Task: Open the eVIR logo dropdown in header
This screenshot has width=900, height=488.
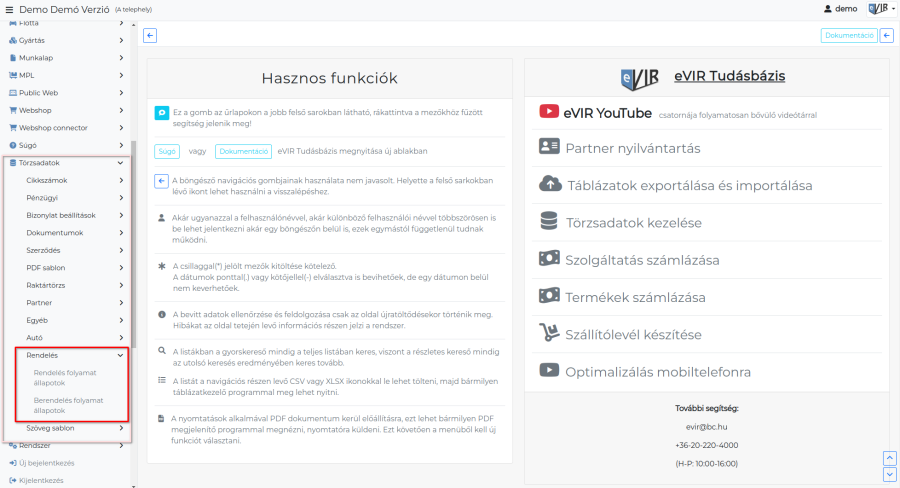Action: click(x=881, y=9)
